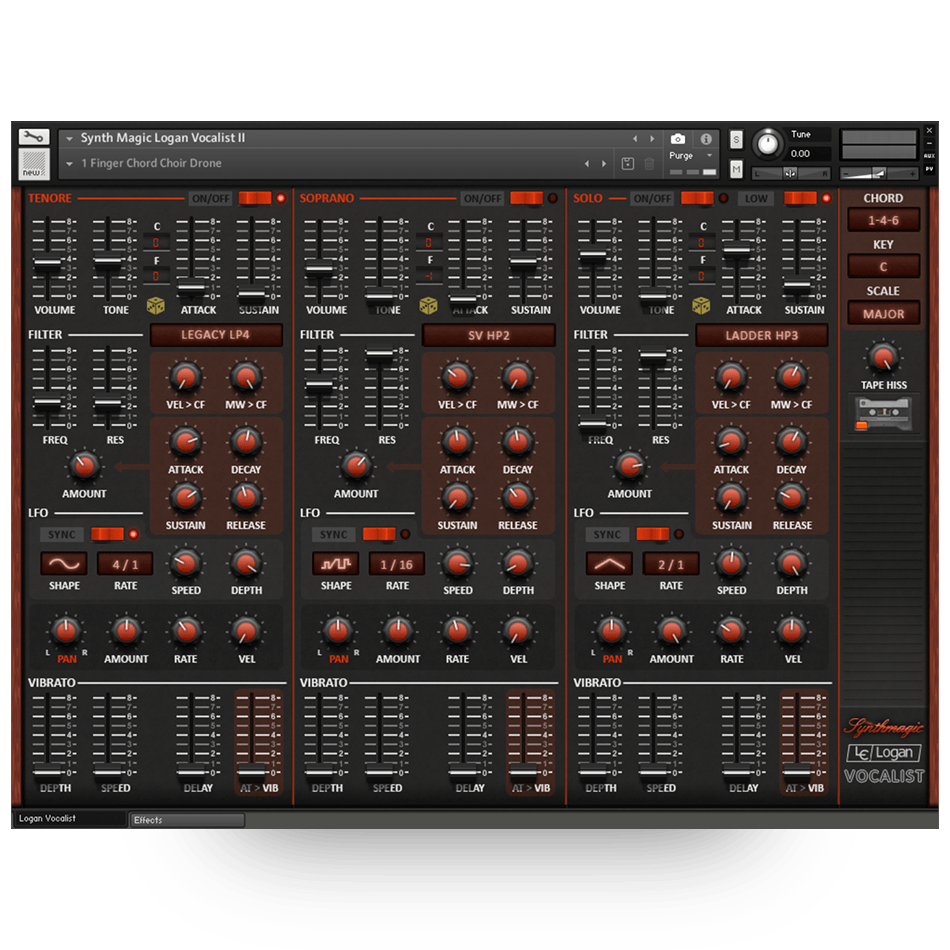The height and width of the screenshot is (950, 950).
Task: Click the Tenore TONE slider
Action: pos(108,262)
